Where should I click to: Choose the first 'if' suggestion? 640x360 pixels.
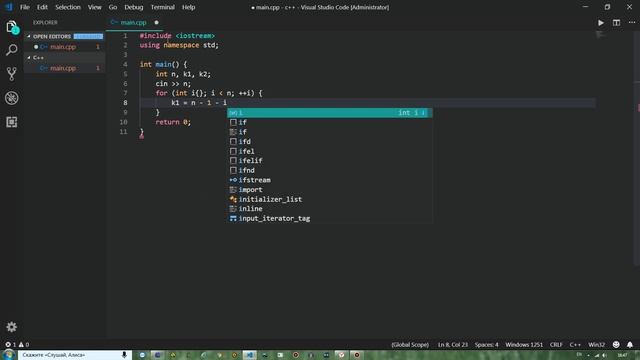[329, 122]
